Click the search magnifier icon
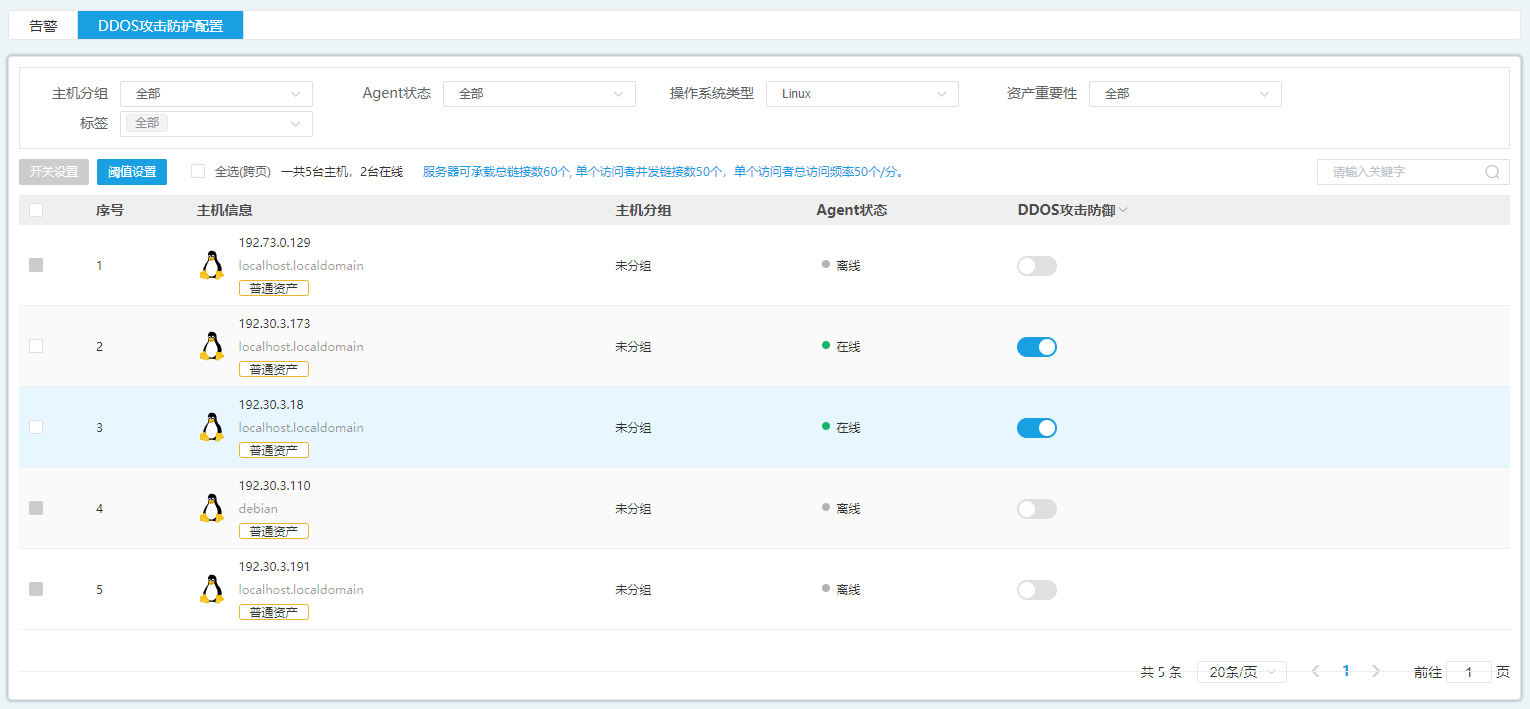Screen dimensions: 1530x709 click(1492, 172)
